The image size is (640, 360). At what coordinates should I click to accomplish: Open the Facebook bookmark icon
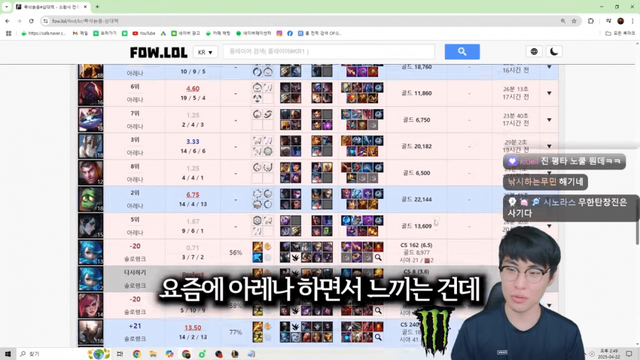[x=290, y=33]
